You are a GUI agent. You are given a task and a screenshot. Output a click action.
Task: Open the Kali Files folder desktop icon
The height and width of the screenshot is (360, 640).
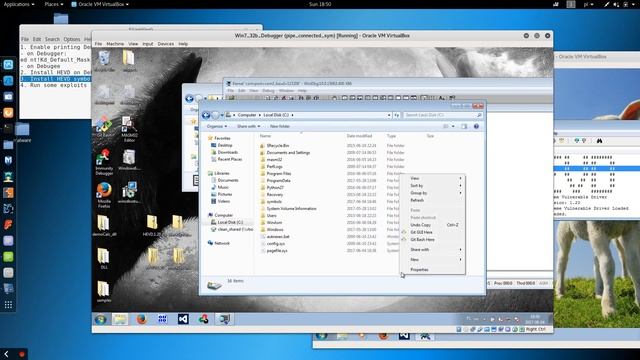pyautogui.click(x=61, y=19)
